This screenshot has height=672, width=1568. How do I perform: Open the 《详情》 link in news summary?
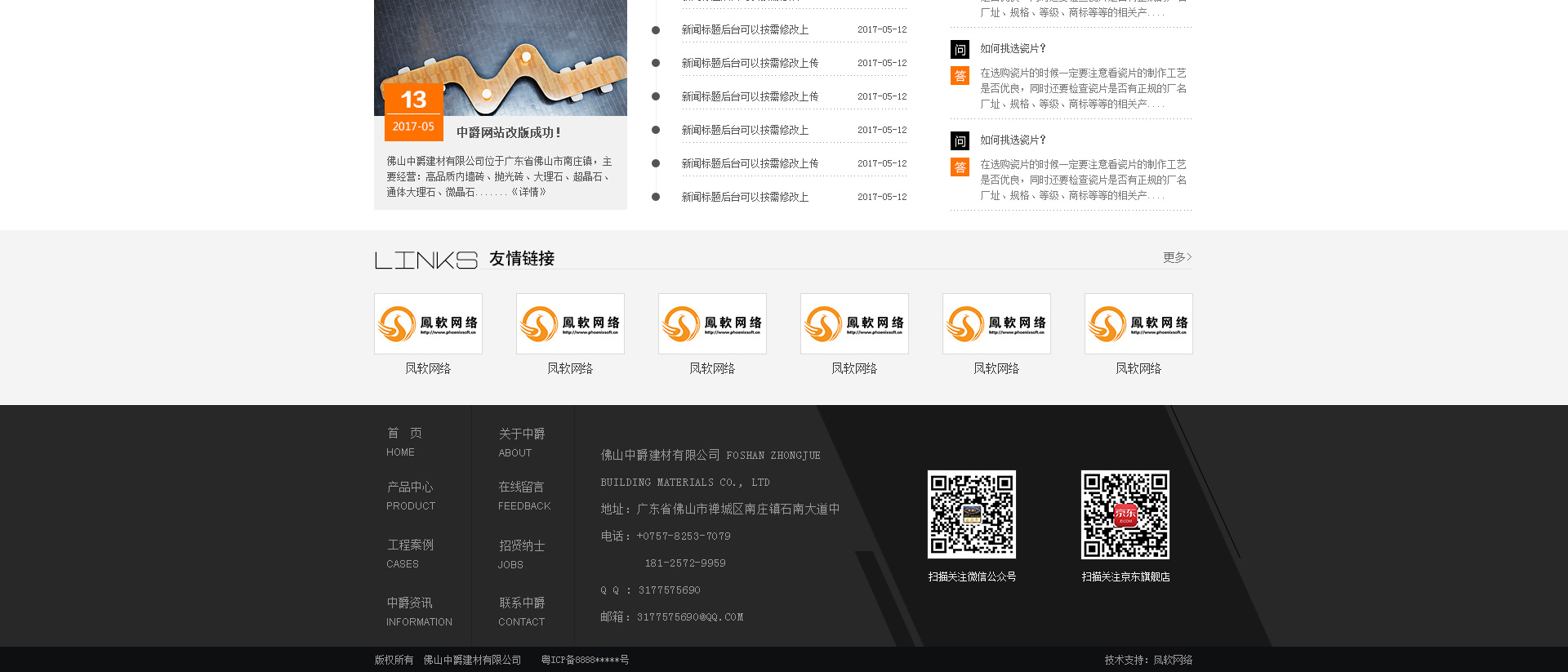pyautogui.click(x=529, y=193)
